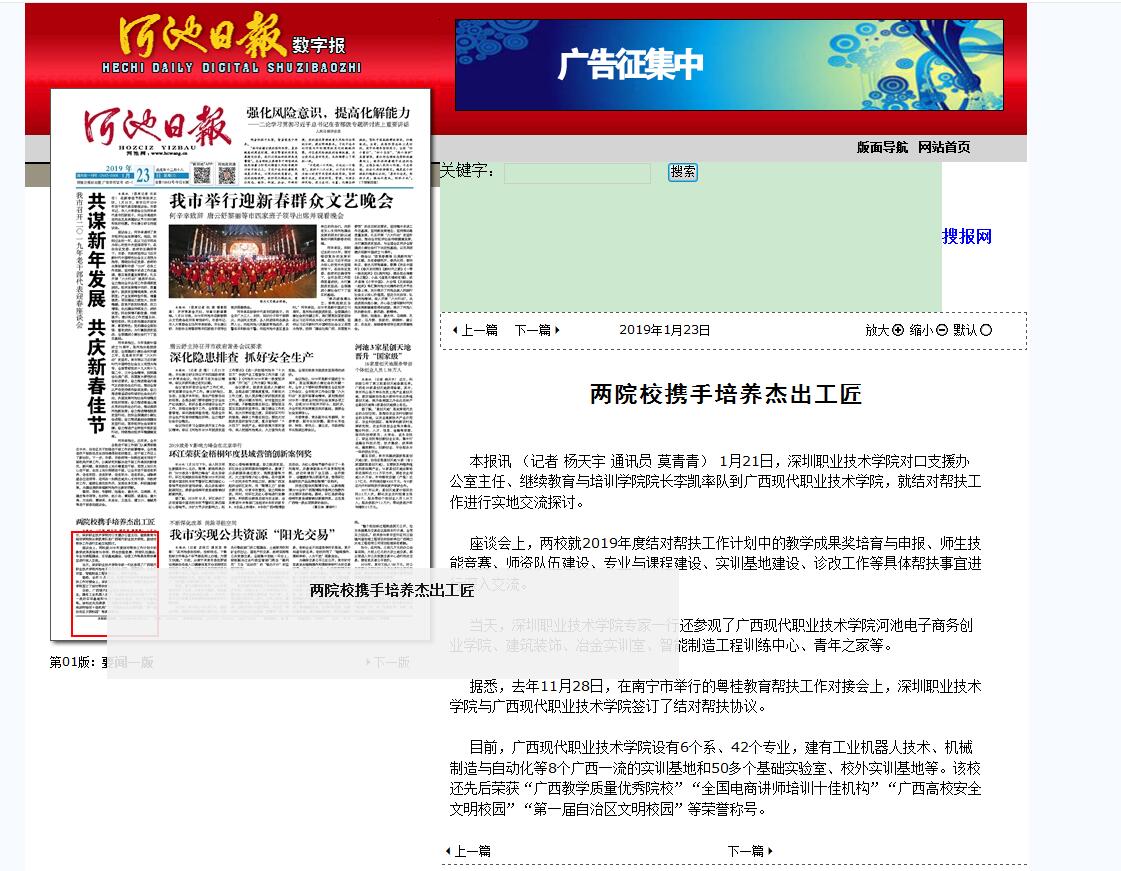Focus the 关键字 search input field
Viewport: 1121px width, 871px height.
577,174
